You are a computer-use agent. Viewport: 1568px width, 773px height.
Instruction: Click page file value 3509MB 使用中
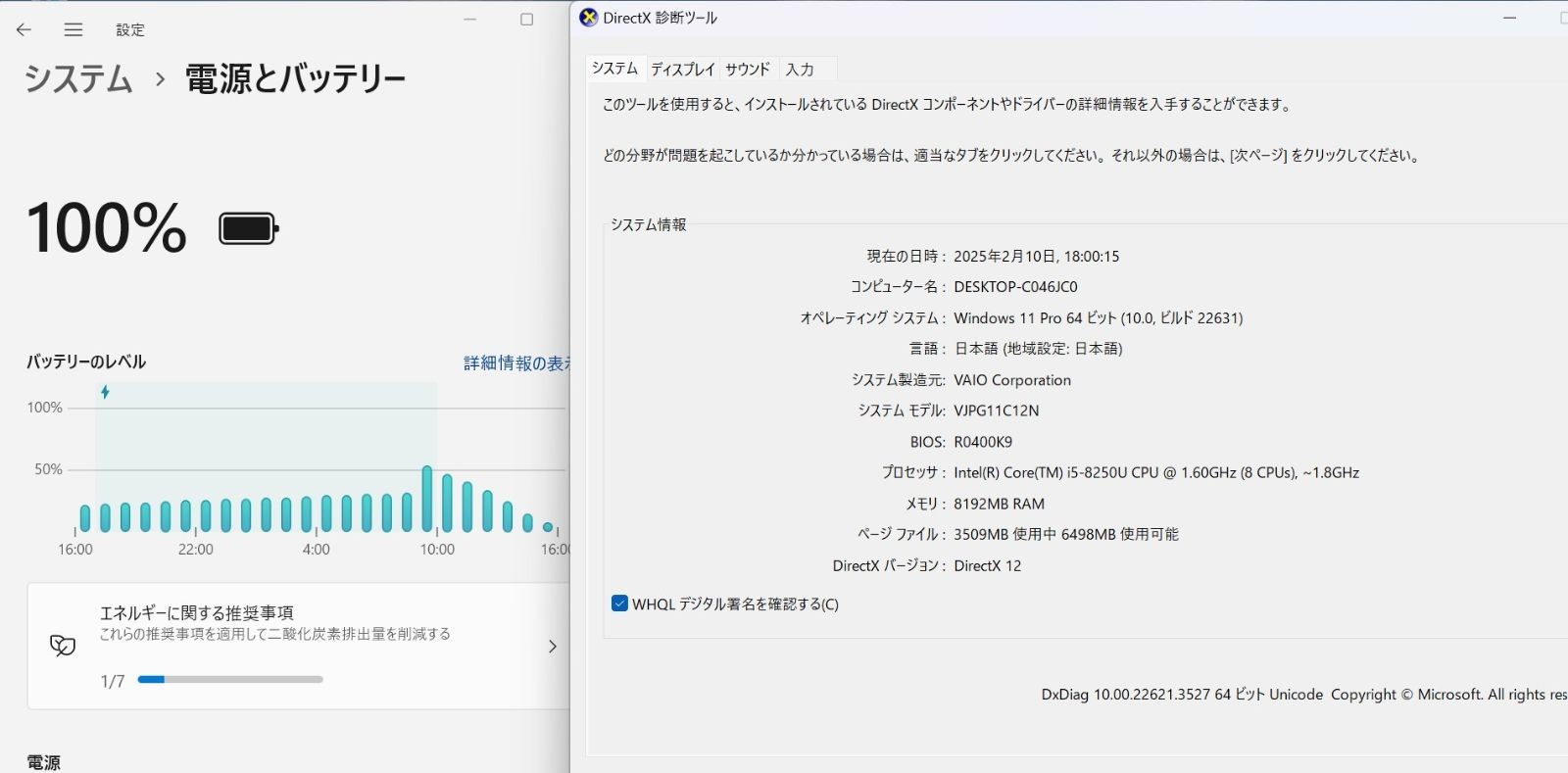[1066, 534]
